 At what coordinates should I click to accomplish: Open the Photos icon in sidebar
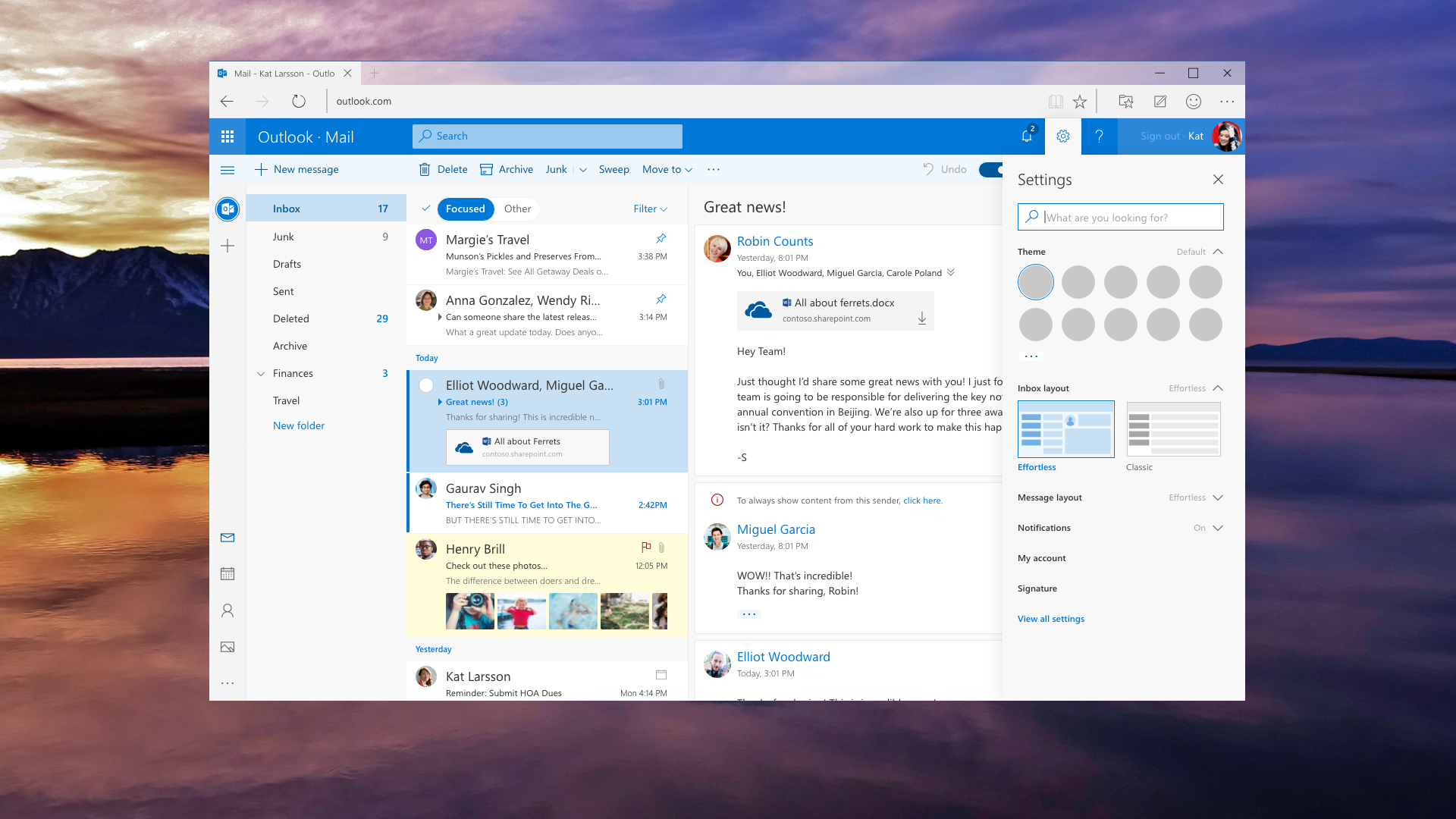(227, 647)
